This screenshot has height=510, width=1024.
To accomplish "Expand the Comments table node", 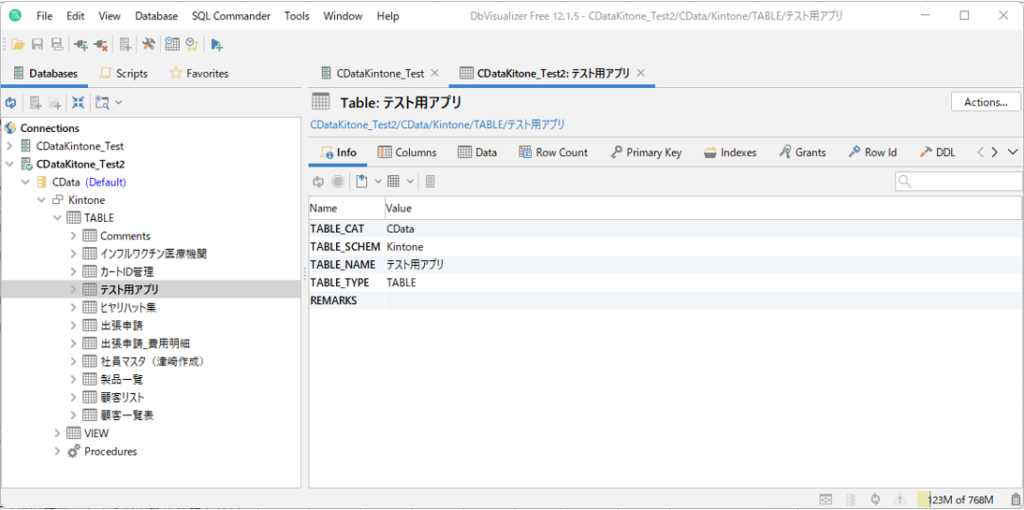I will pyautogui.click(x=73, y=236).
